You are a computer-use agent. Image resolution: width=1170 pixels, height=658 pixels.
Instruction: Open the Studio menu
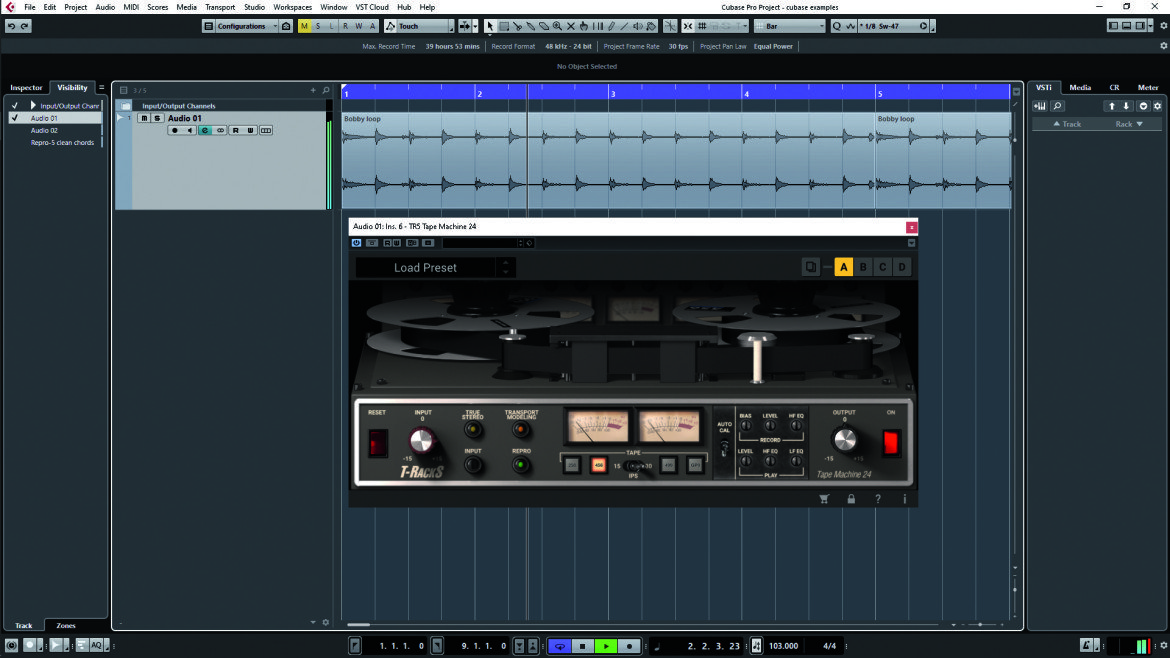pyautogui.click(x=254, y=7)
